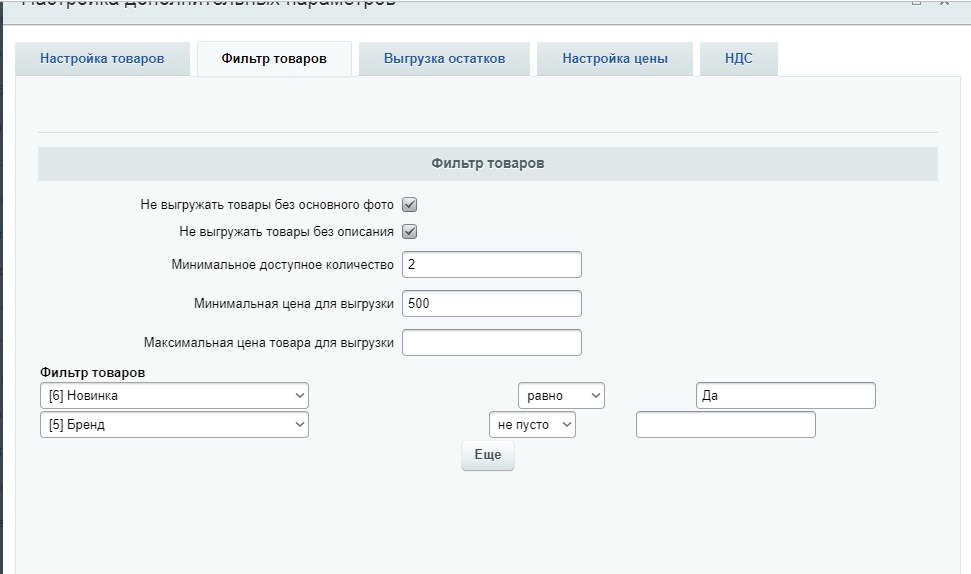Click the 'Минимальная цена для выгрузки' field

(491, 304)
